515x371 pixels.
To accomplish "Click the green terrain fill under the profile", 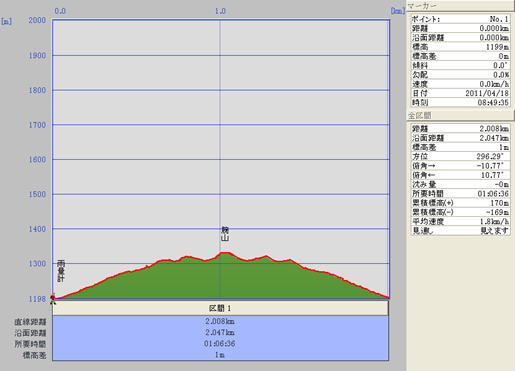I will (220, 282).
